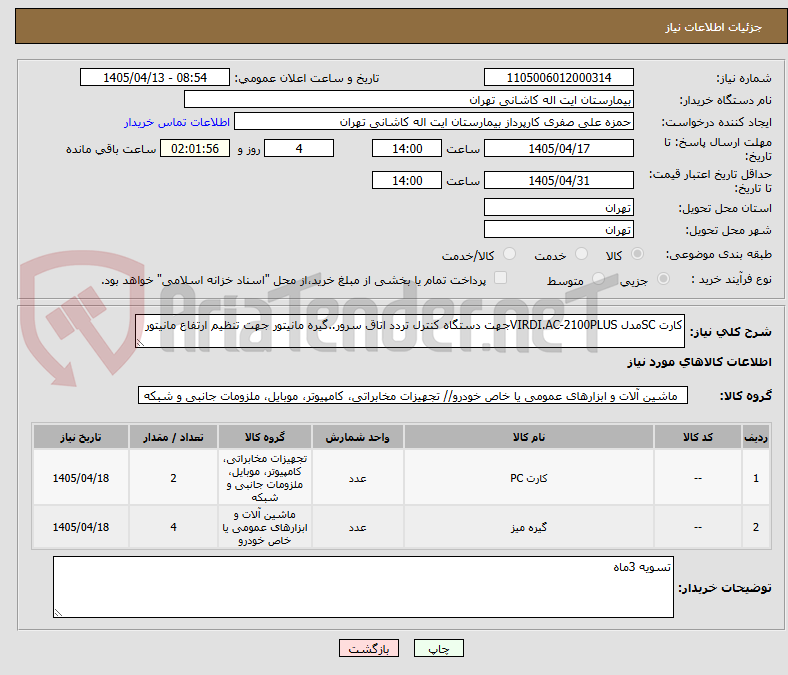Click the چاپ (print) button
The height and width of the screenshot is (675, 788).
(438, 648)
